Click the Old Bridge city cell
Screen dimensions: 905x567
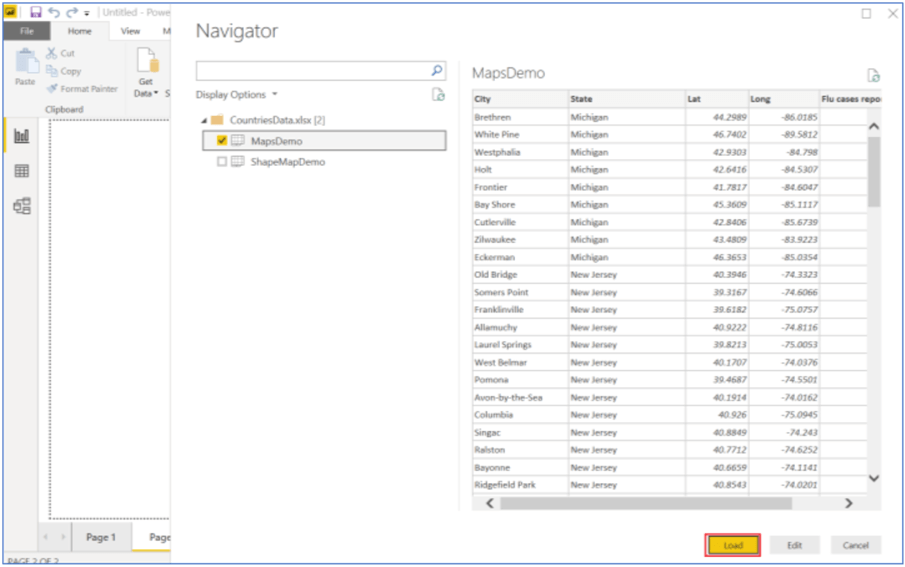click(x=520, y=275)
